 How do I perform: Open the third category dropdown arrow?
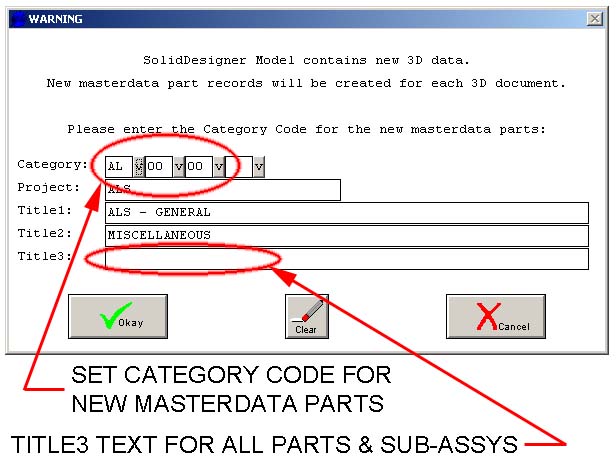coord(218,166)
